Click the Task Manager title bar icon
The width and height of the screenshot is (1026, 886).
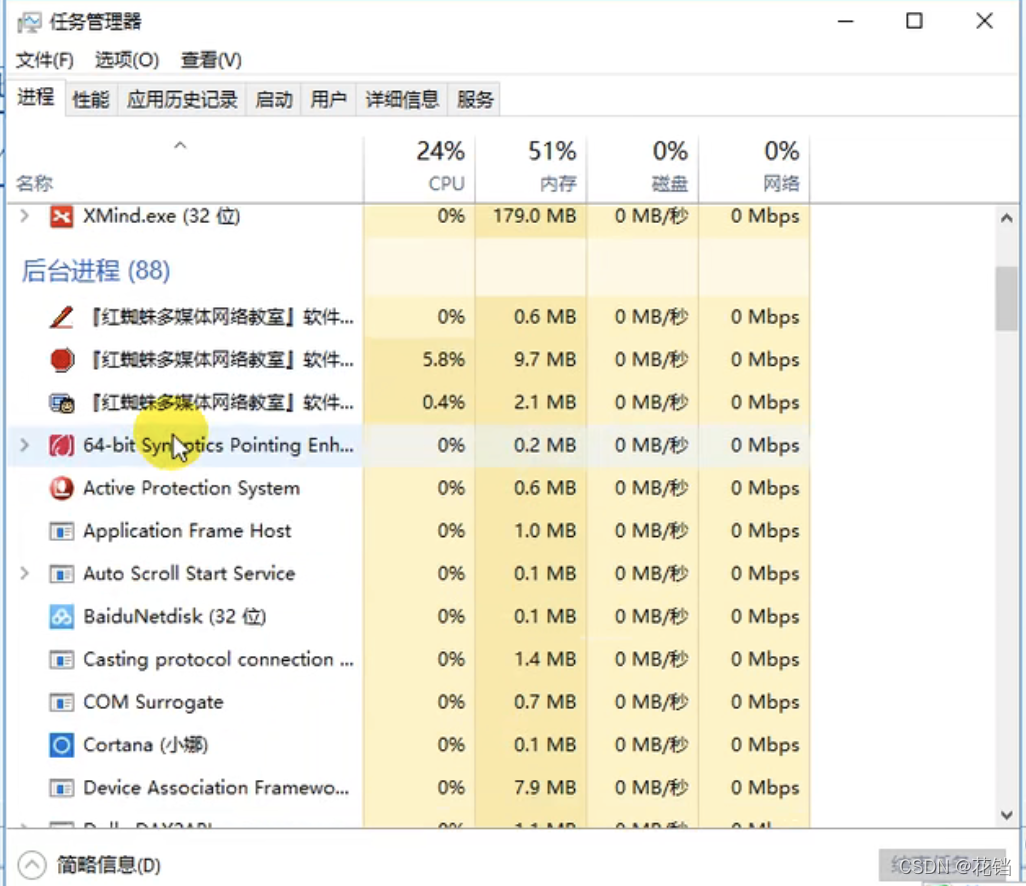click(x=31, y=20)
